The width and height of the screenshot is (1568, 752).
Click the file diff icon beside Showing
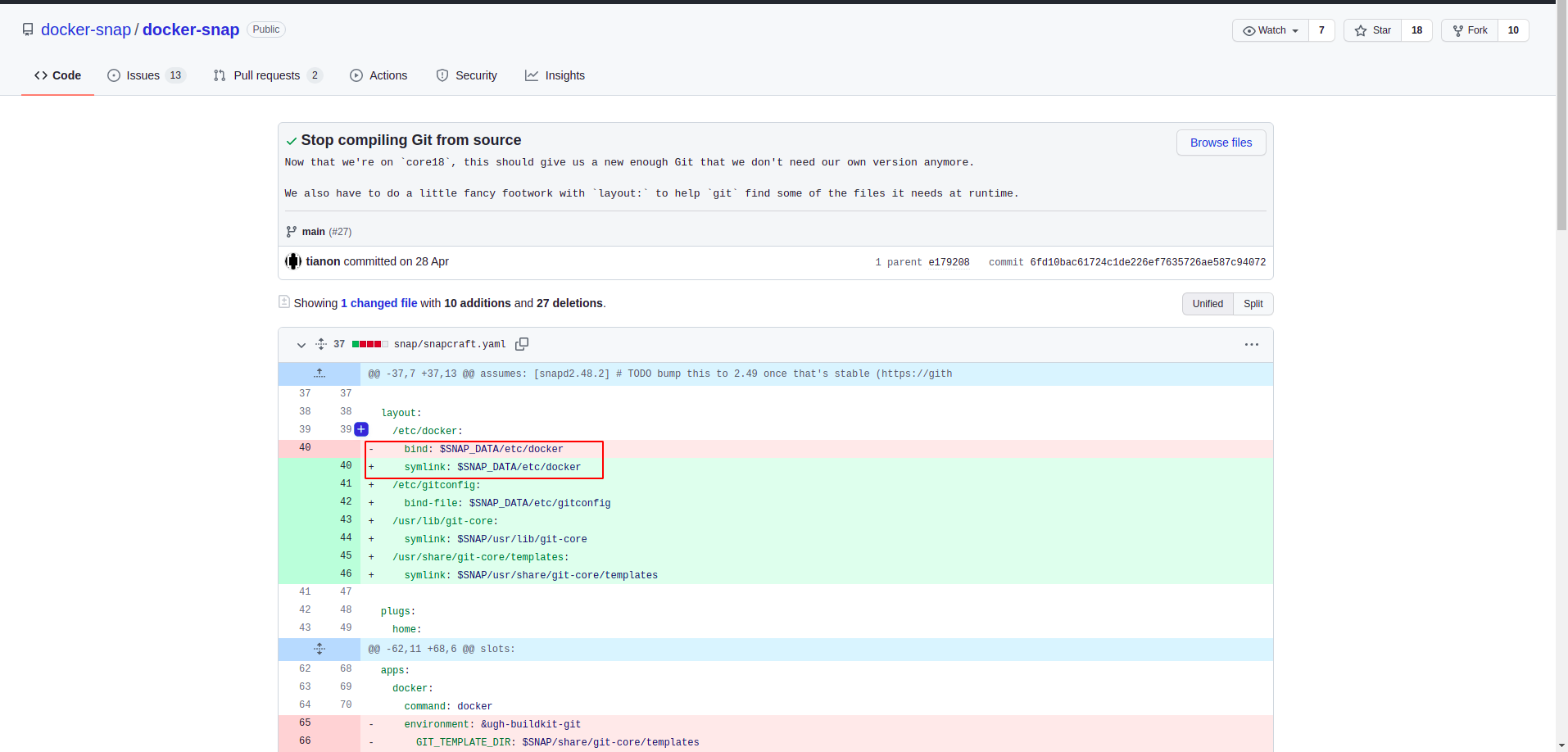(x=284, y=302)
